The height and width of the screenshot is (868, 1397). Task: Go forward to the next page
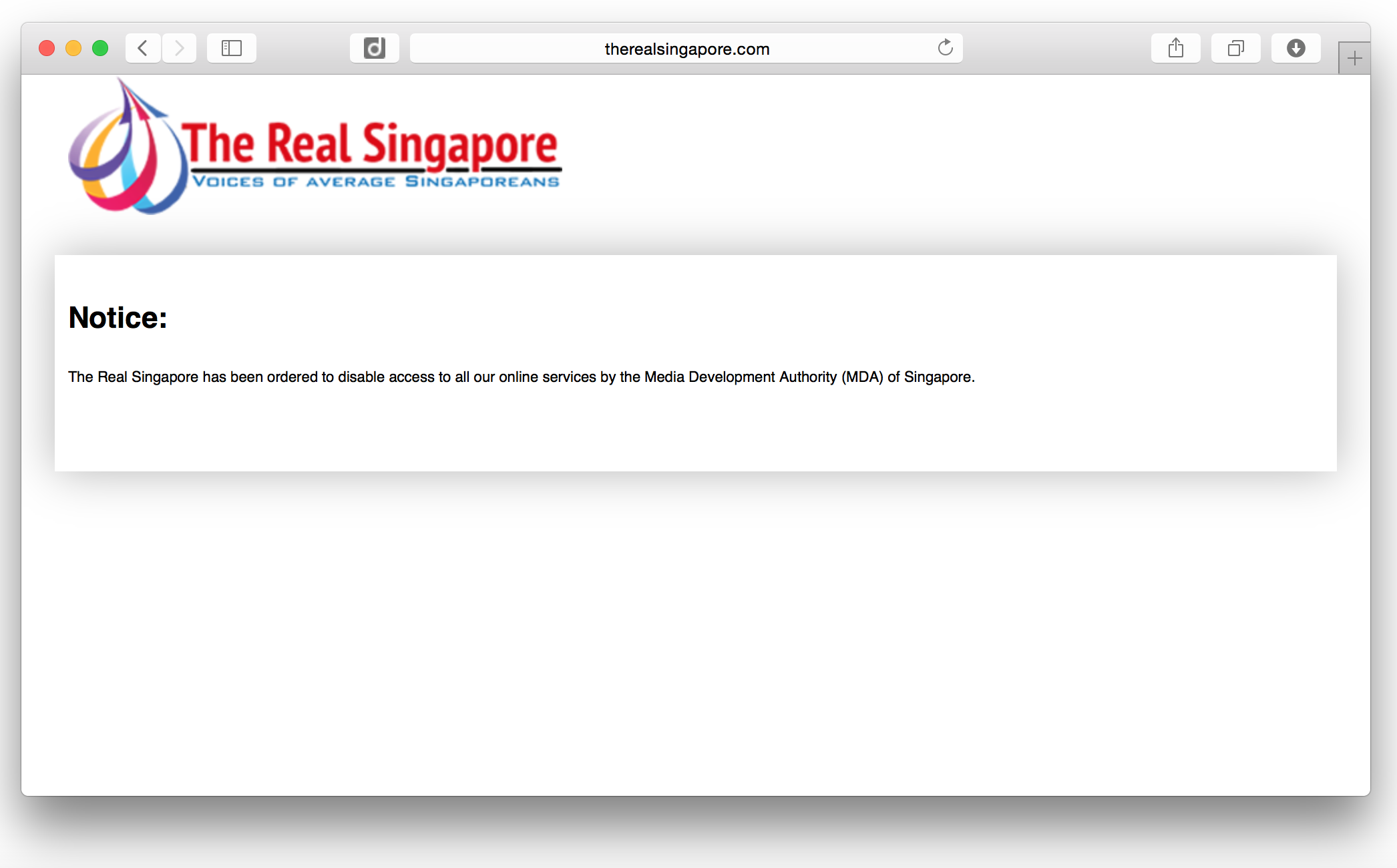click(x=179, y=48)
